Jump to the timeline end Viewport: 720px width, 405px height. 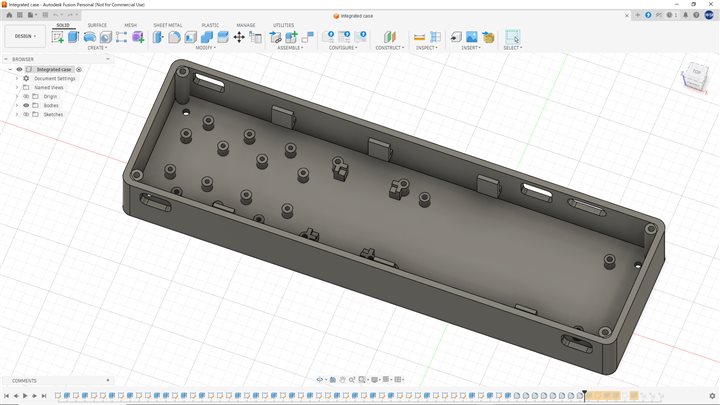(x=44, y=396)
